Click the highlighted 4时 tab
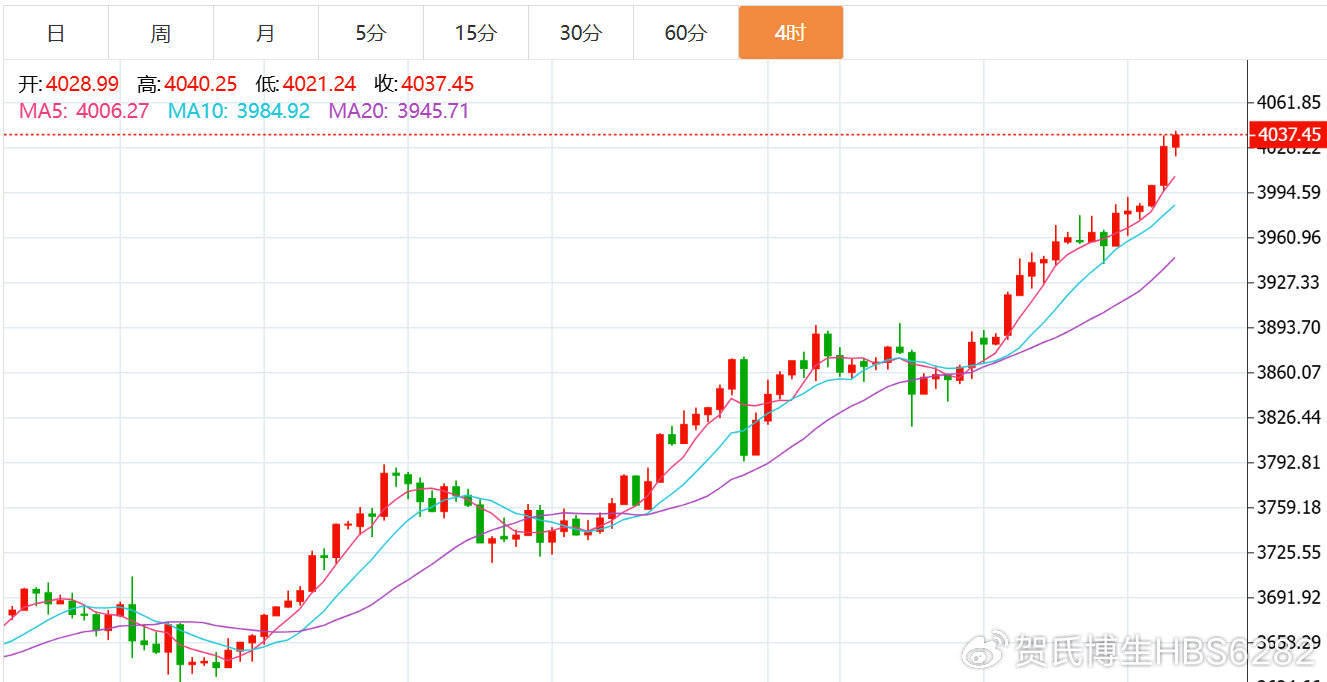The width and height of the screenshot is (1327, 682). [790, 33]
